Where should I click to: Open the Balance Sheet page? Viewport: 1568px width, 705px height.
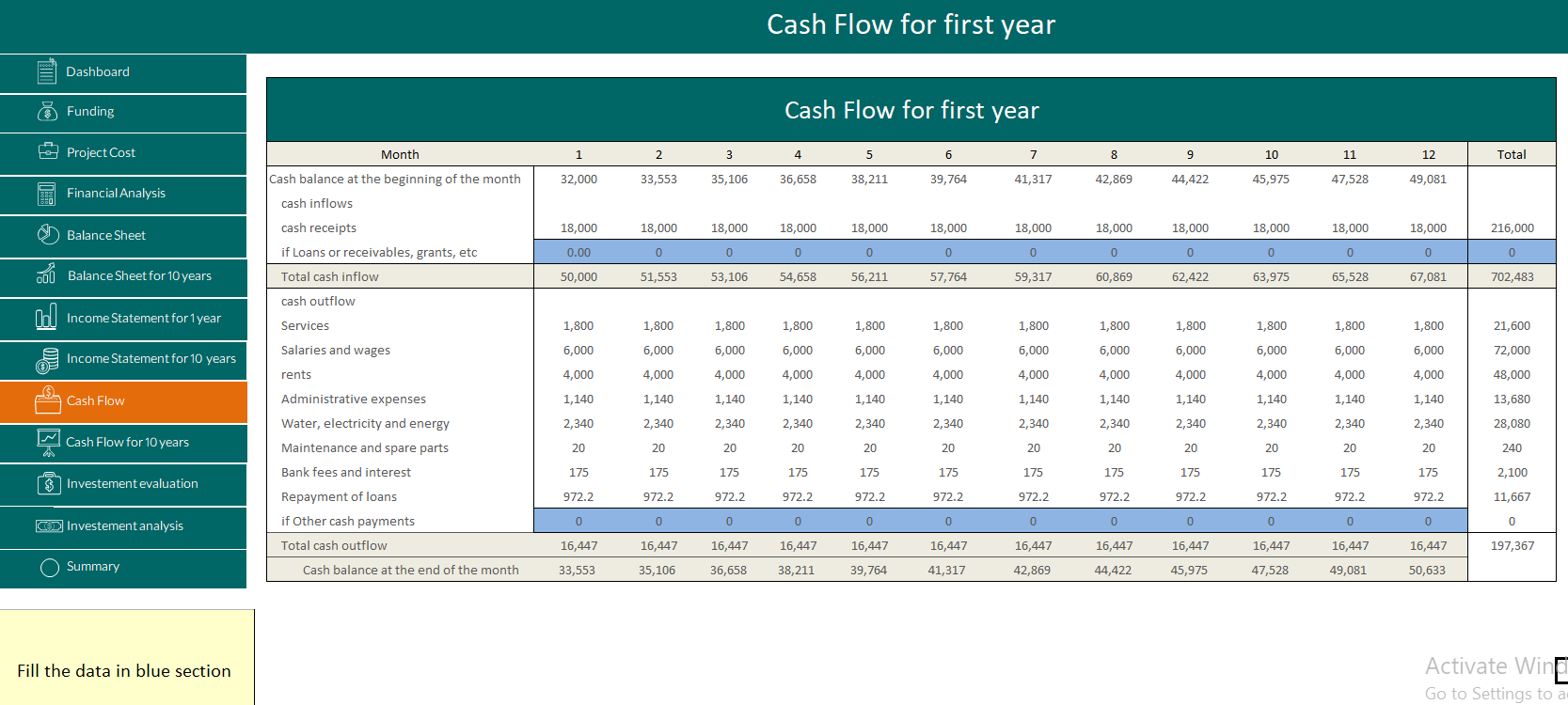click(x=123, y=236)
